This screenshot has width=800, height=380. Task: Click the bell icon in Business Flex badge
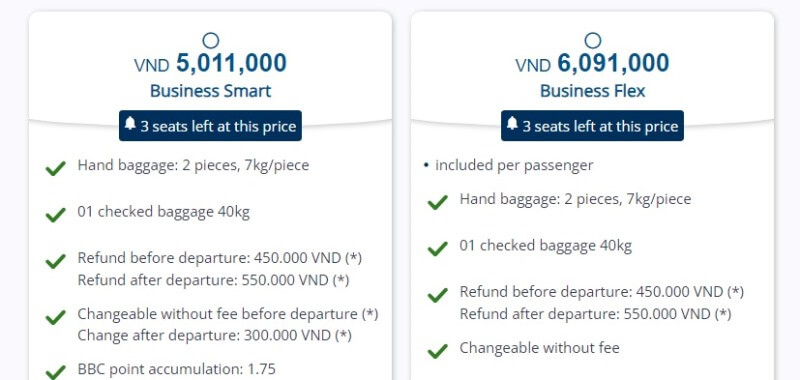pyautogui.click(x=512, y=123)
